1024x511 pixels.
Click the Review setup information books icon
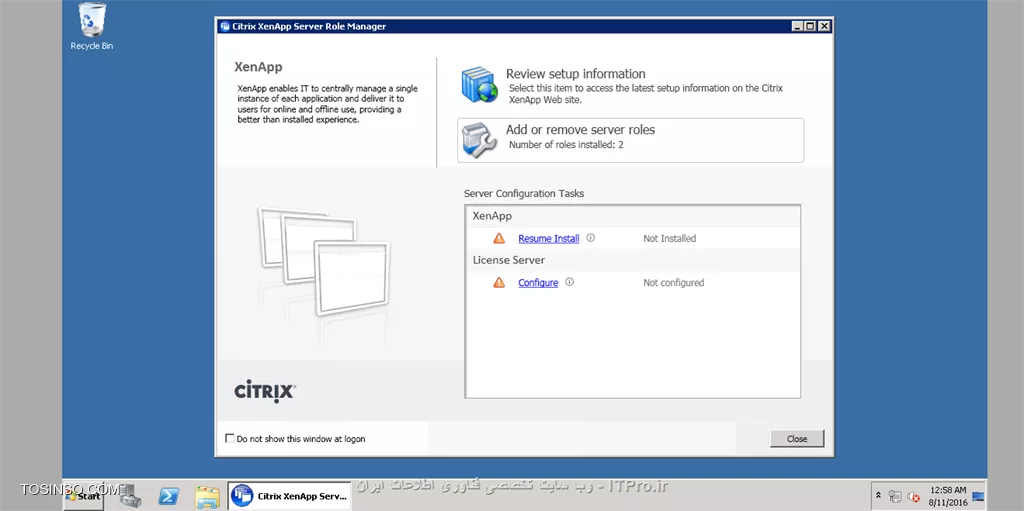coord(480,85)
